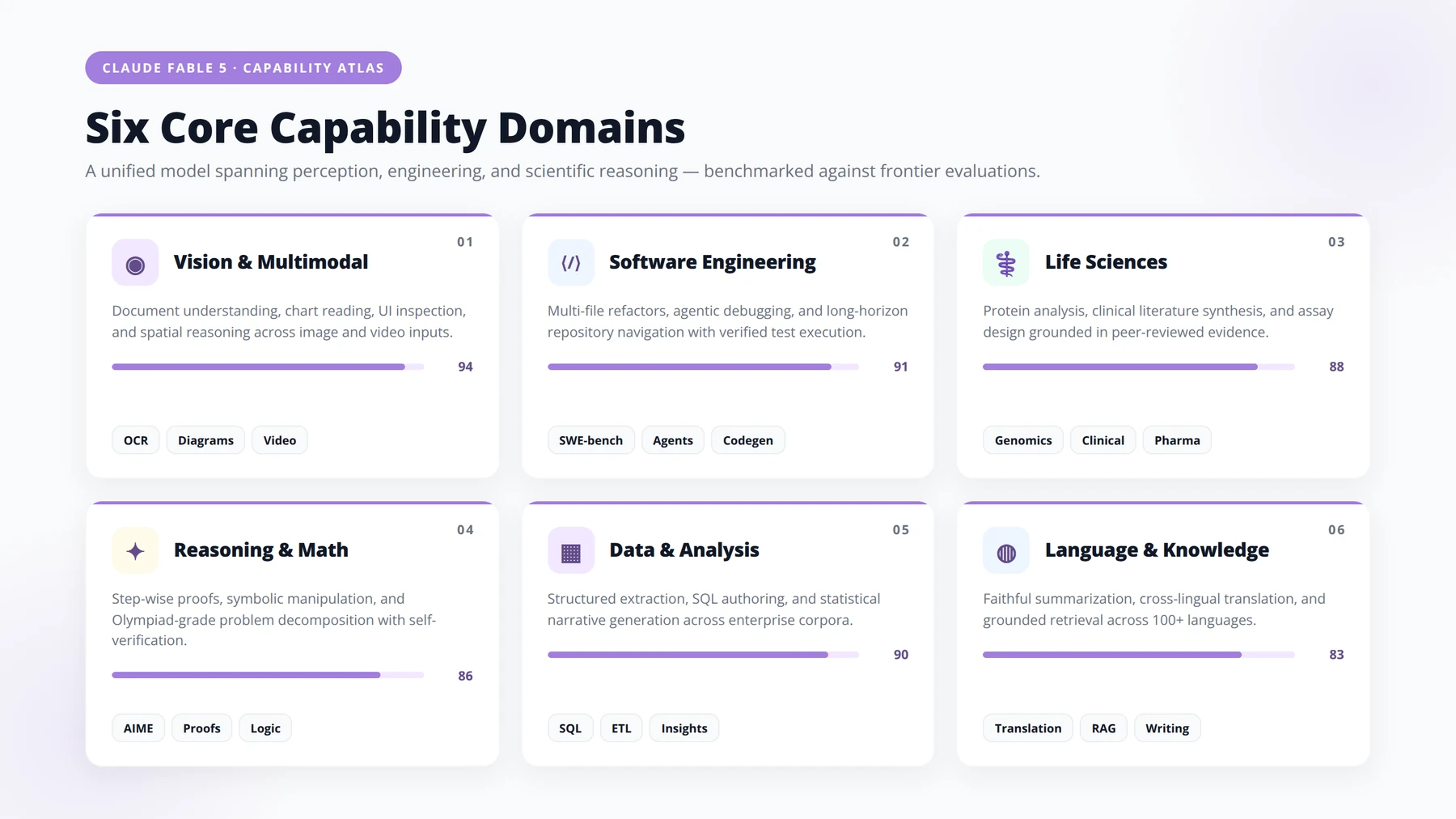Choose the SWE-bench tag

tap(591, 440)
